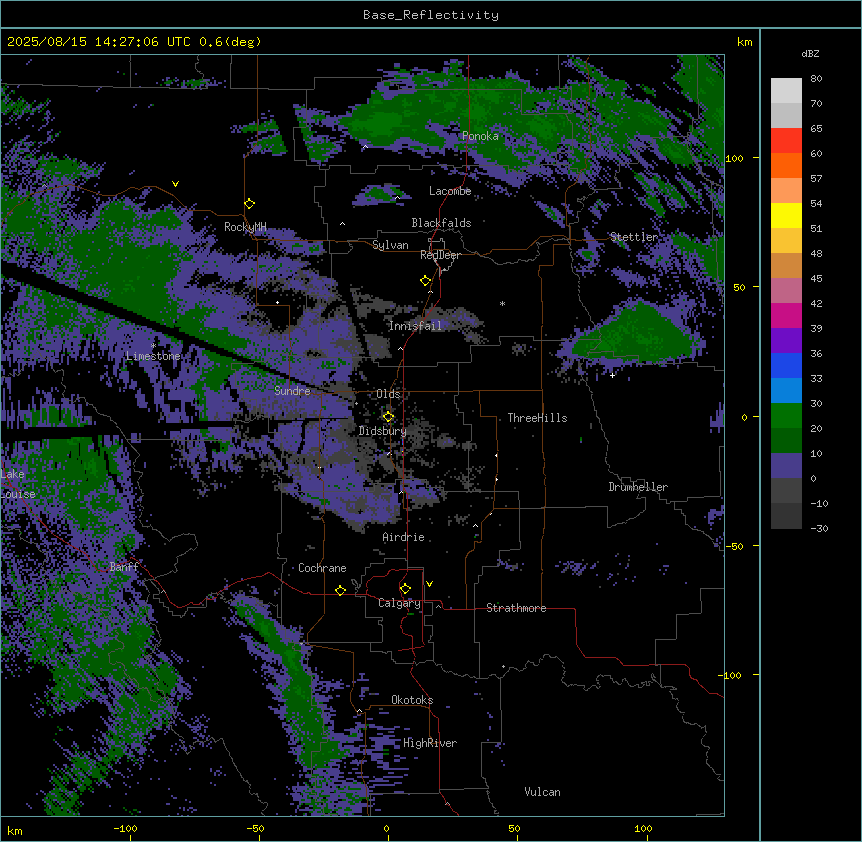
Task: Click the yellow diamond marker above Calgary label
Action: tap(405, 589)
